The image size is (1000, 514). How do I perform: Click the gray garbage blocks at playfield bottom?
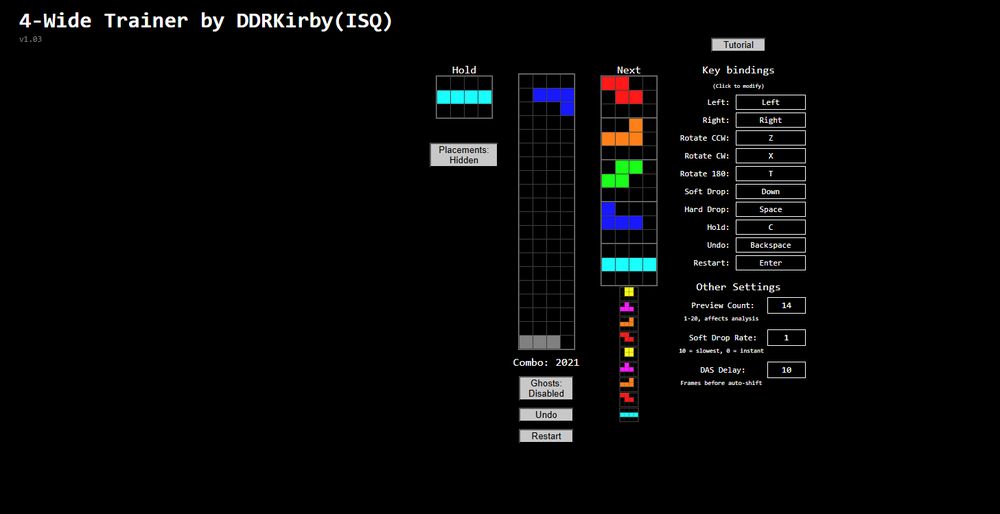tap(540, 342)
